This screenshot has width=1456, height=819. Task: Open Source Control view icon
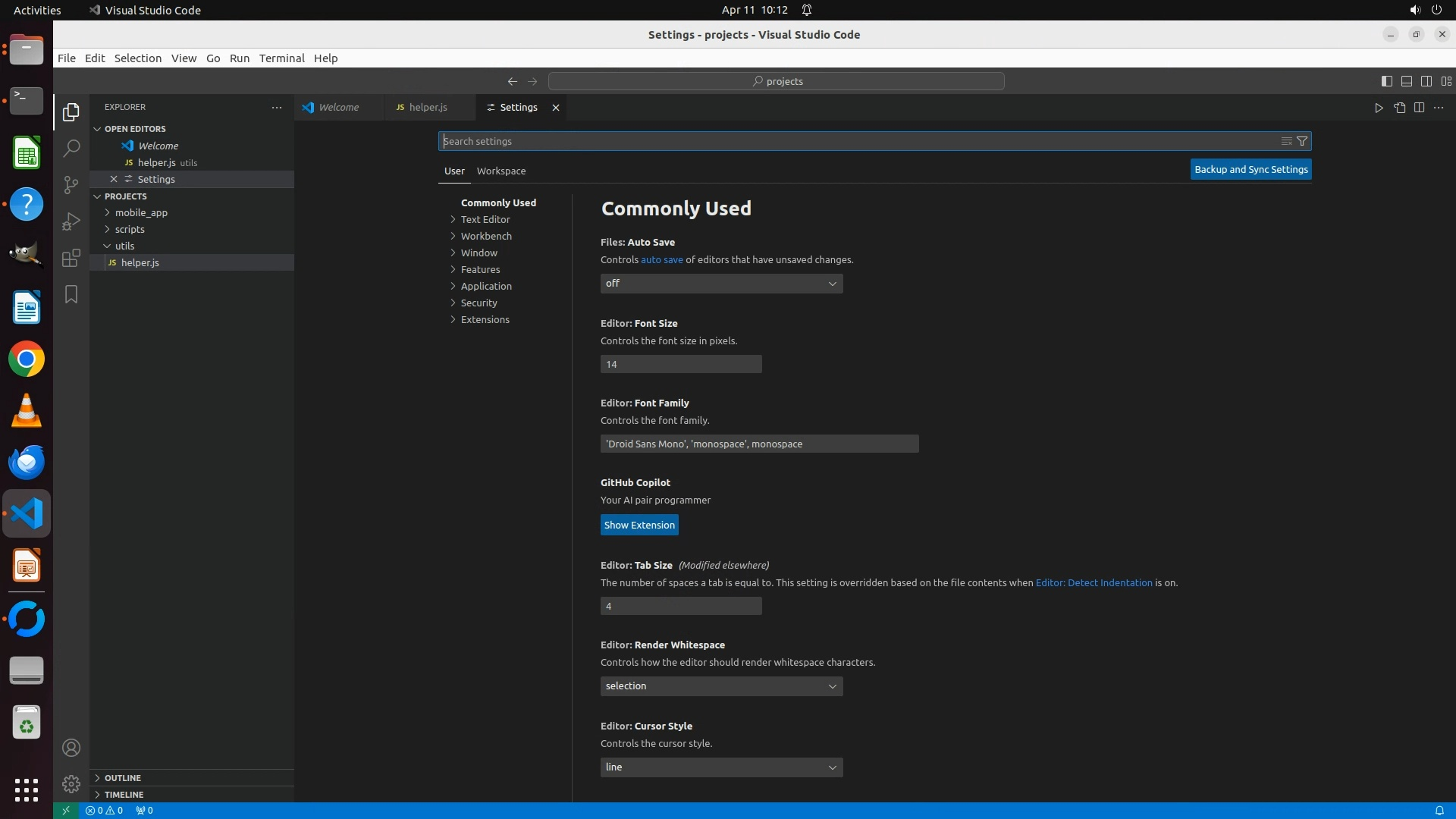[71, 185]
